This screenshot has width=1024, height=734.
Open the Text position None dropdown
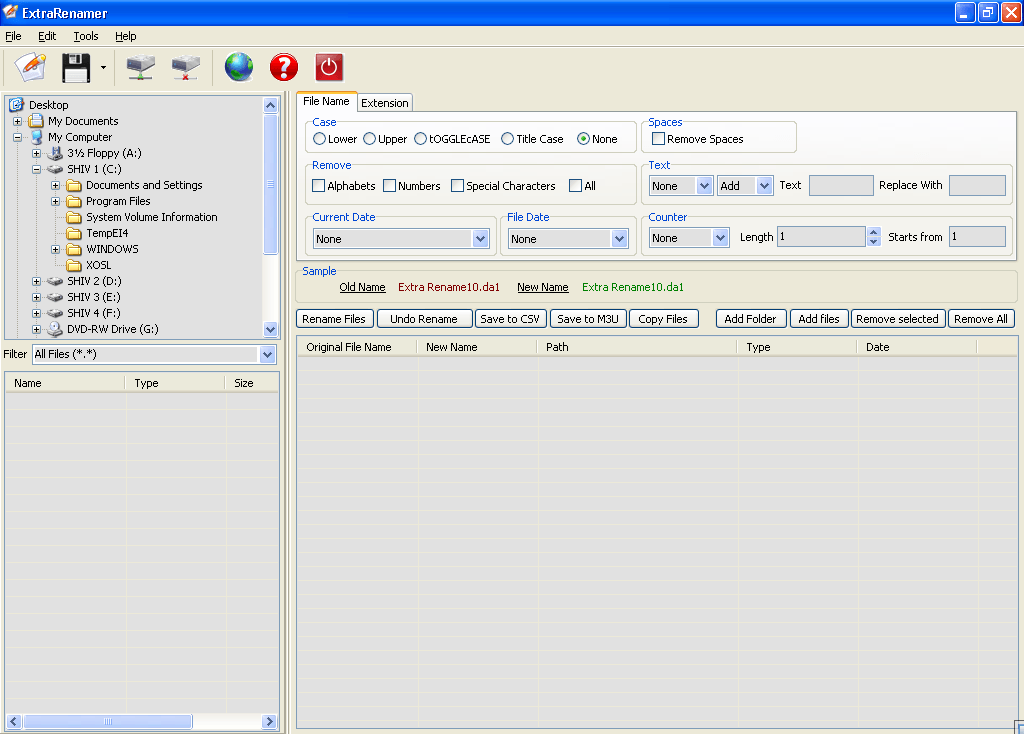(x=704, y=185)
